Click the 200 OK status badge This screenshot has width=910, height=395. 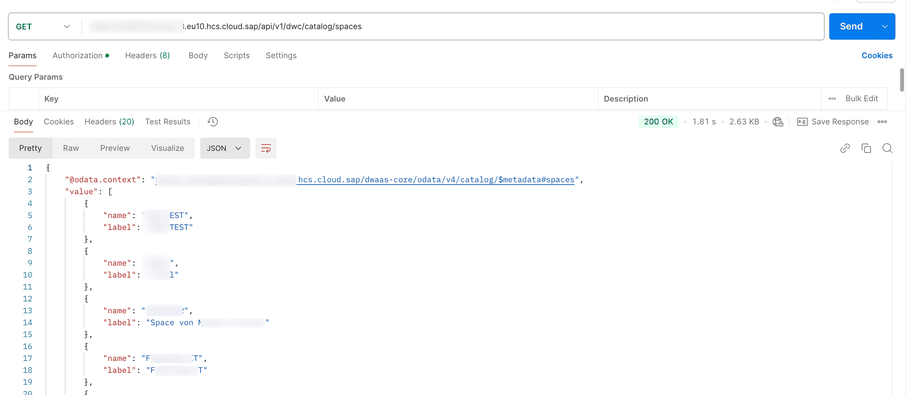[659, 122]
